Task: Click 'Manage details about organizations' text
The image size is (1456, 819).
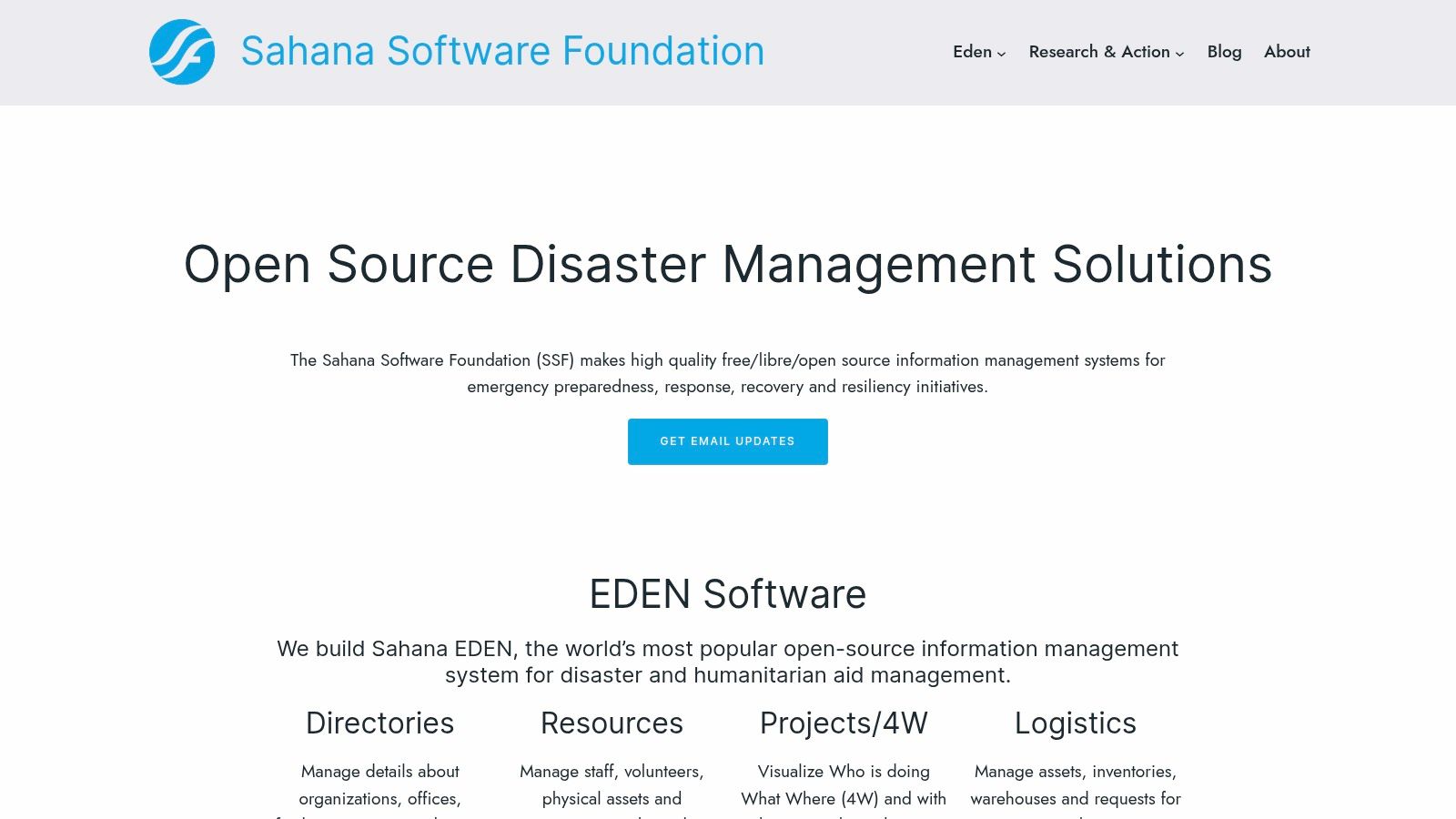Action: [380, 792]
